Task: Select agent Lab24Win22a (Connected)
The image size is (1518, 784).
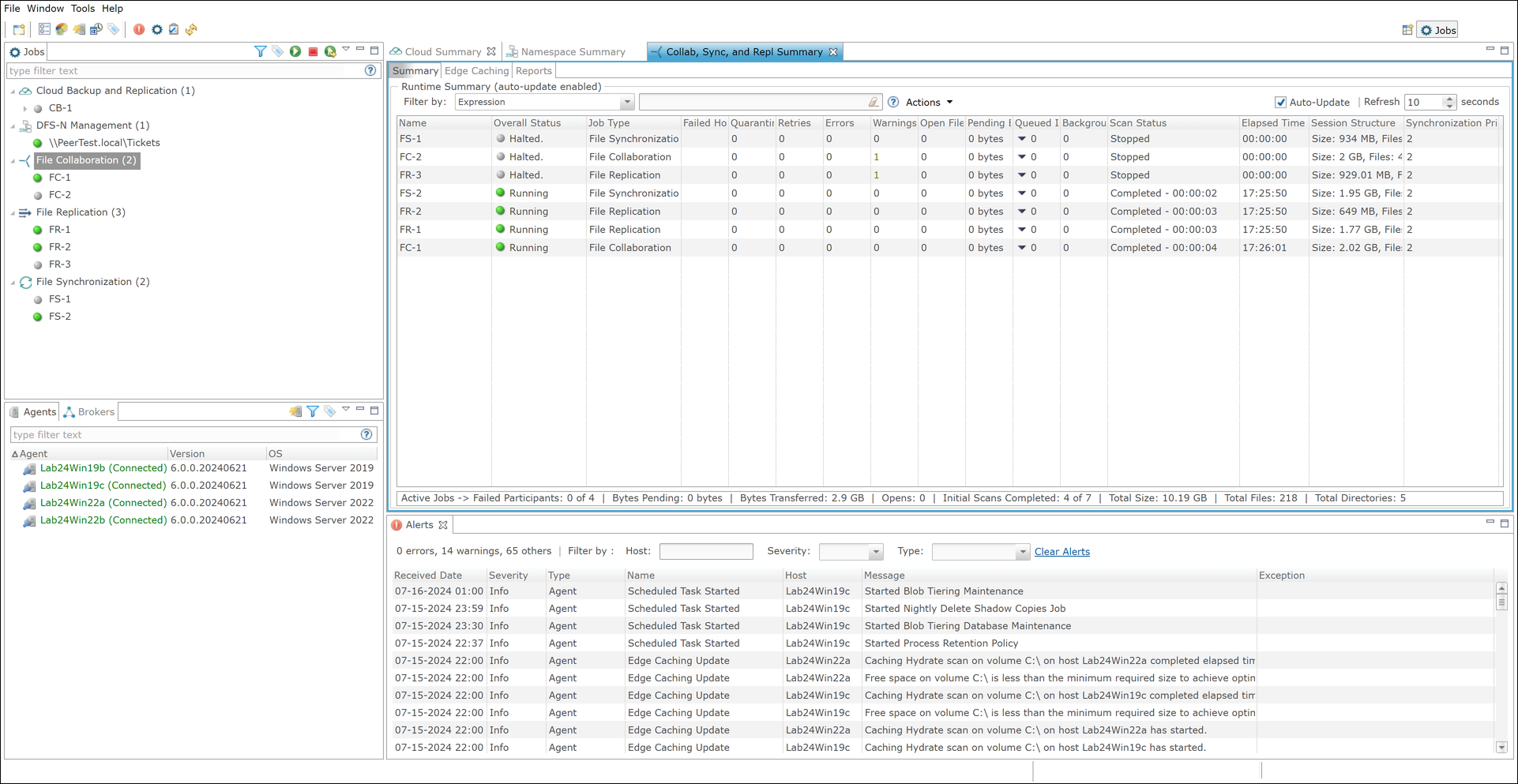Action: tap(103, 503)
